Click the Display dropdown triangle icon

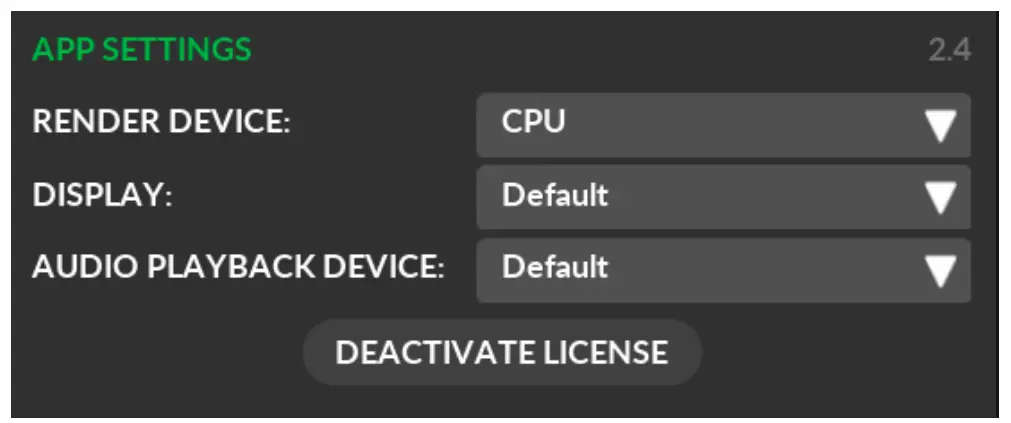[x=940, y=197]
